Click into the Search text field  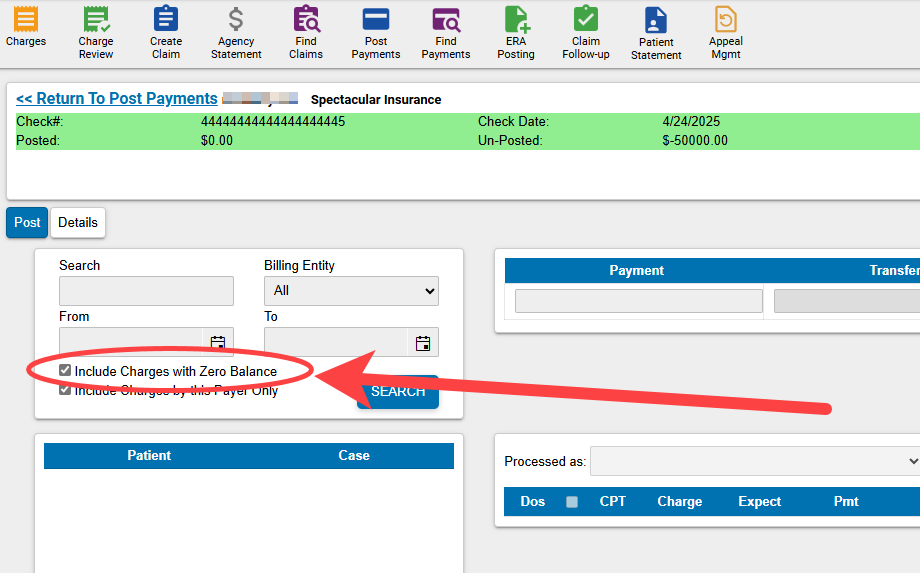click(x=146, y=291)
